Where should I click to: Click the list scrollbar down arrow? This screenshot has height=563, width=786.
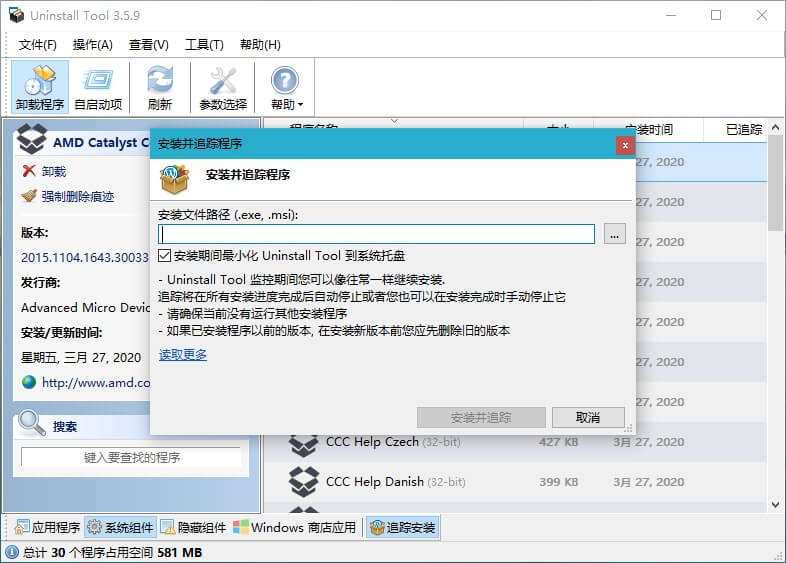tap(775, 504)
